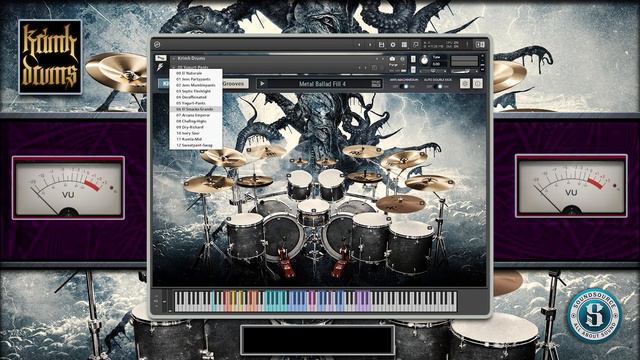Image resolution: width=640 pixels, height=360 pixels.
Task: Select 00 El Naturale preset
Action: (196, 73)
